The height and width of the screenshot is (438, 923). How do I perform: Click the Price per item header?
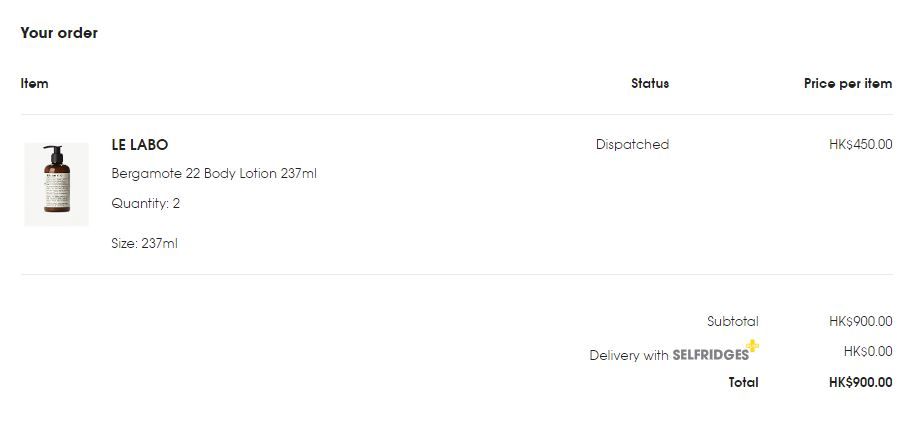[847, 84]
